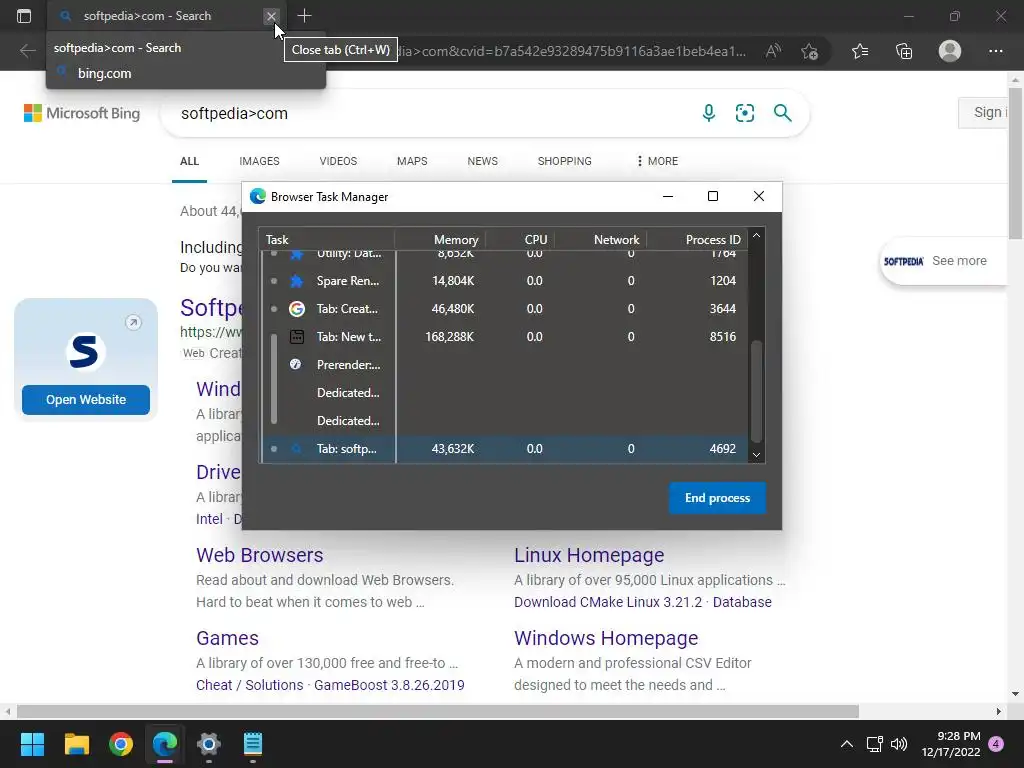Image resolution: width=1024 pixels, height=768 pixels.
Task: Open Google Chrome from taskbar
Action: point(121,744)
